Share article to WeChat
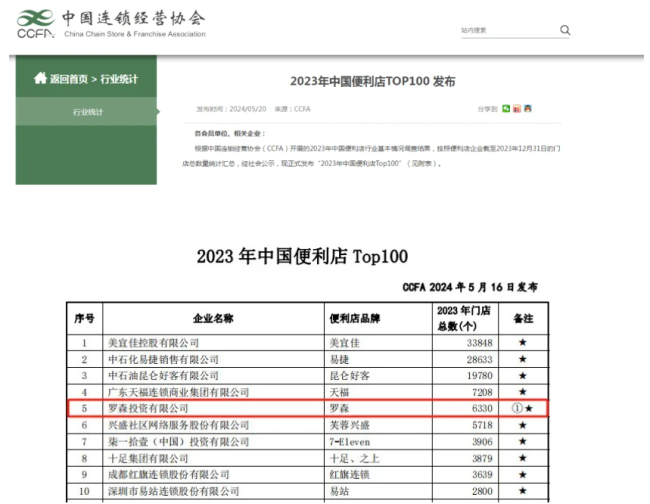Image resolution: width=650 pixels, height=504 pixels. 506,108
